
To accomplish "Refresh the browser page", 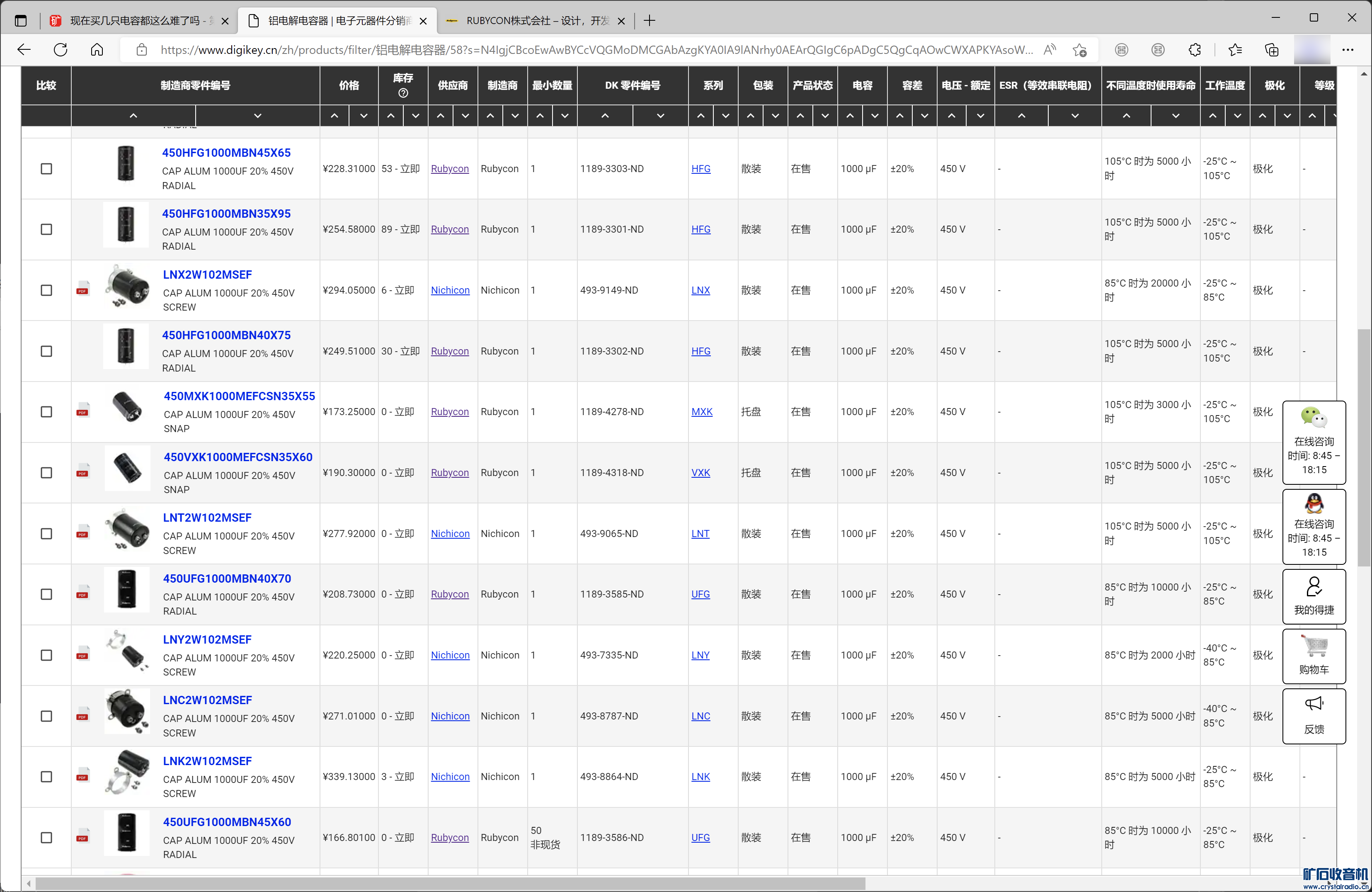I will (61, 50).
